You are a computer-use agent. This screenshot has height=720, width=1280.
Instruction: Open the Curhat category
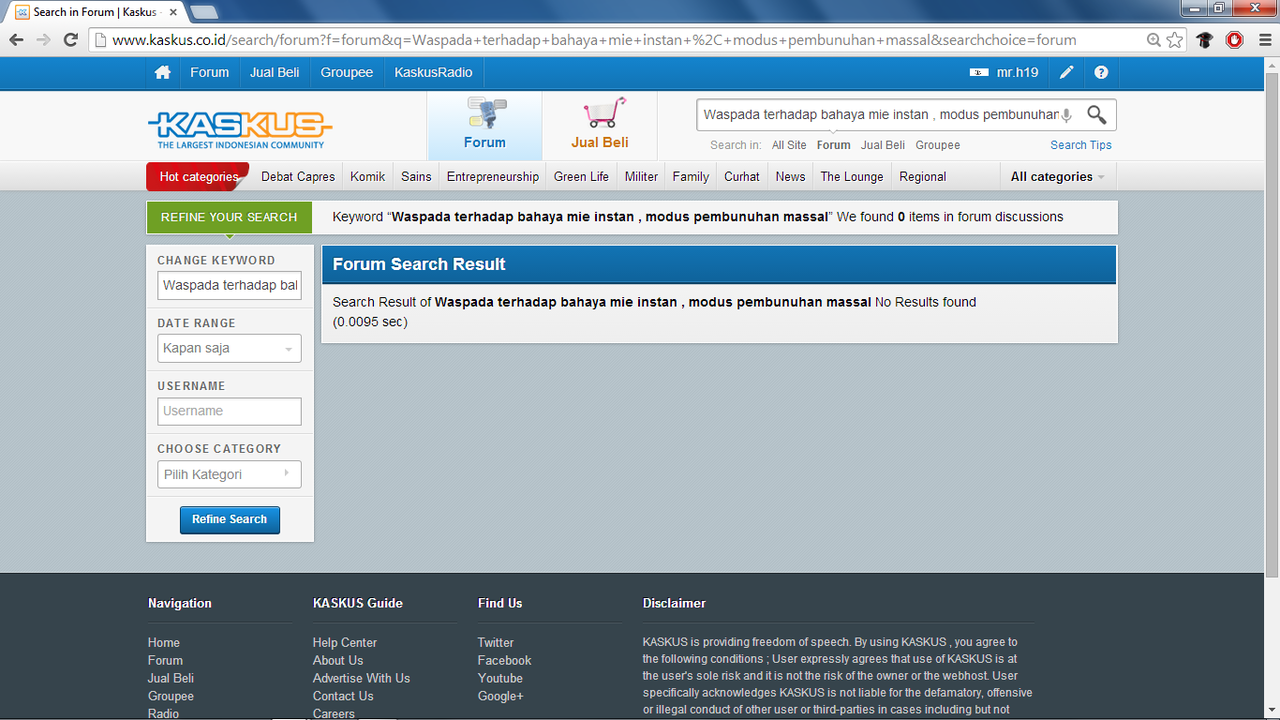click(742, 177)
